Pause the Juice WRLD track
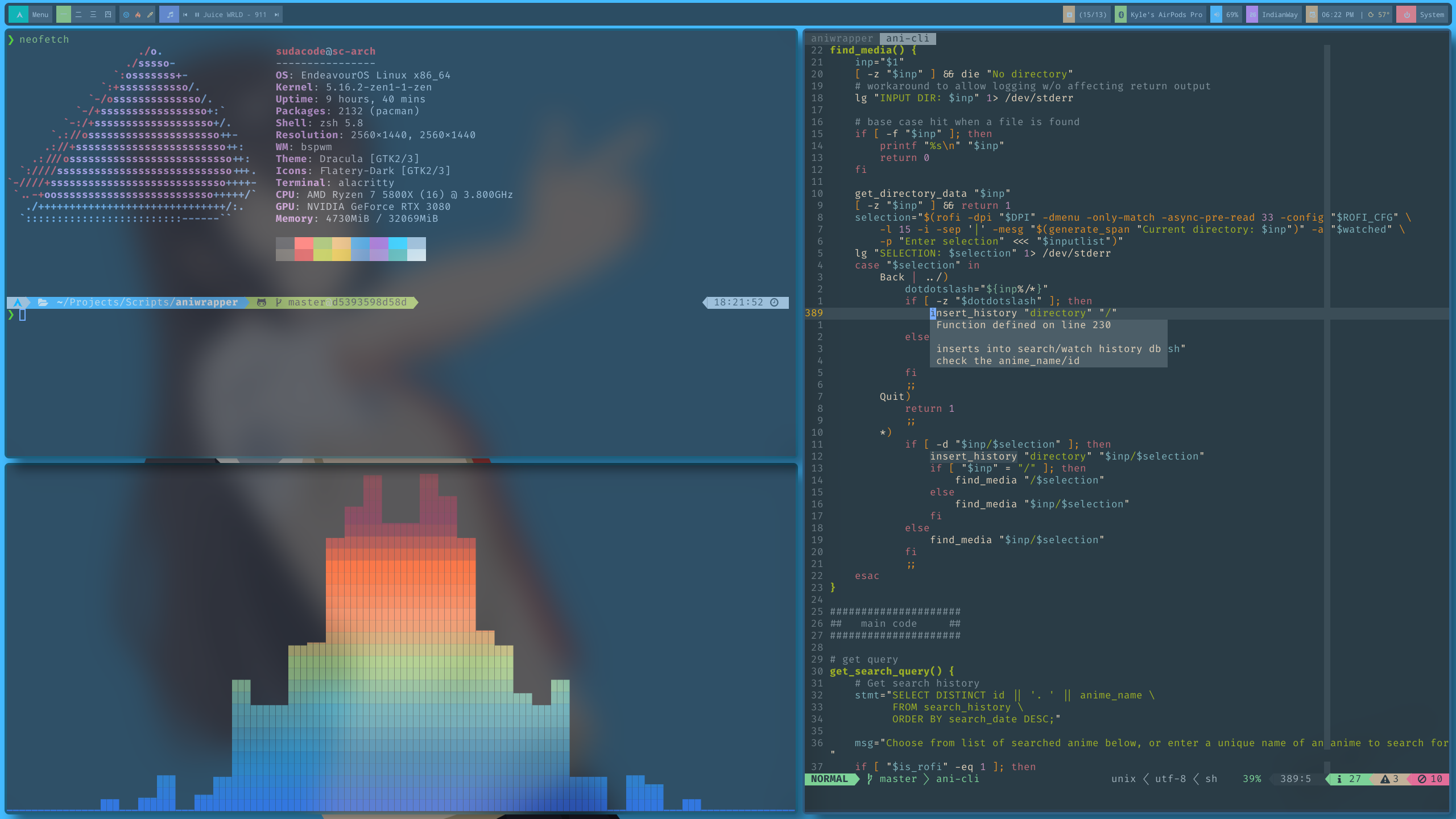The image size is (1456, 819). (x=197, y=15)
